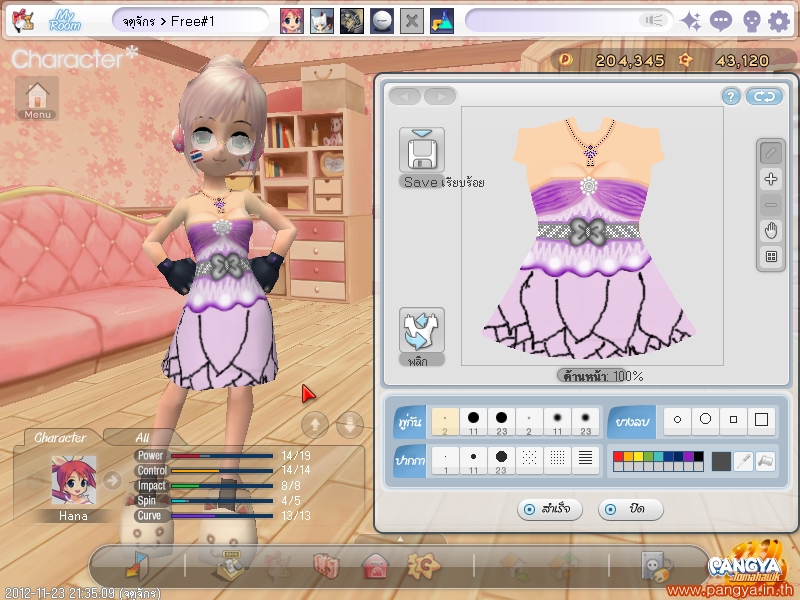Click the ปิด close button
800x600 pixels.
point(631,509)
